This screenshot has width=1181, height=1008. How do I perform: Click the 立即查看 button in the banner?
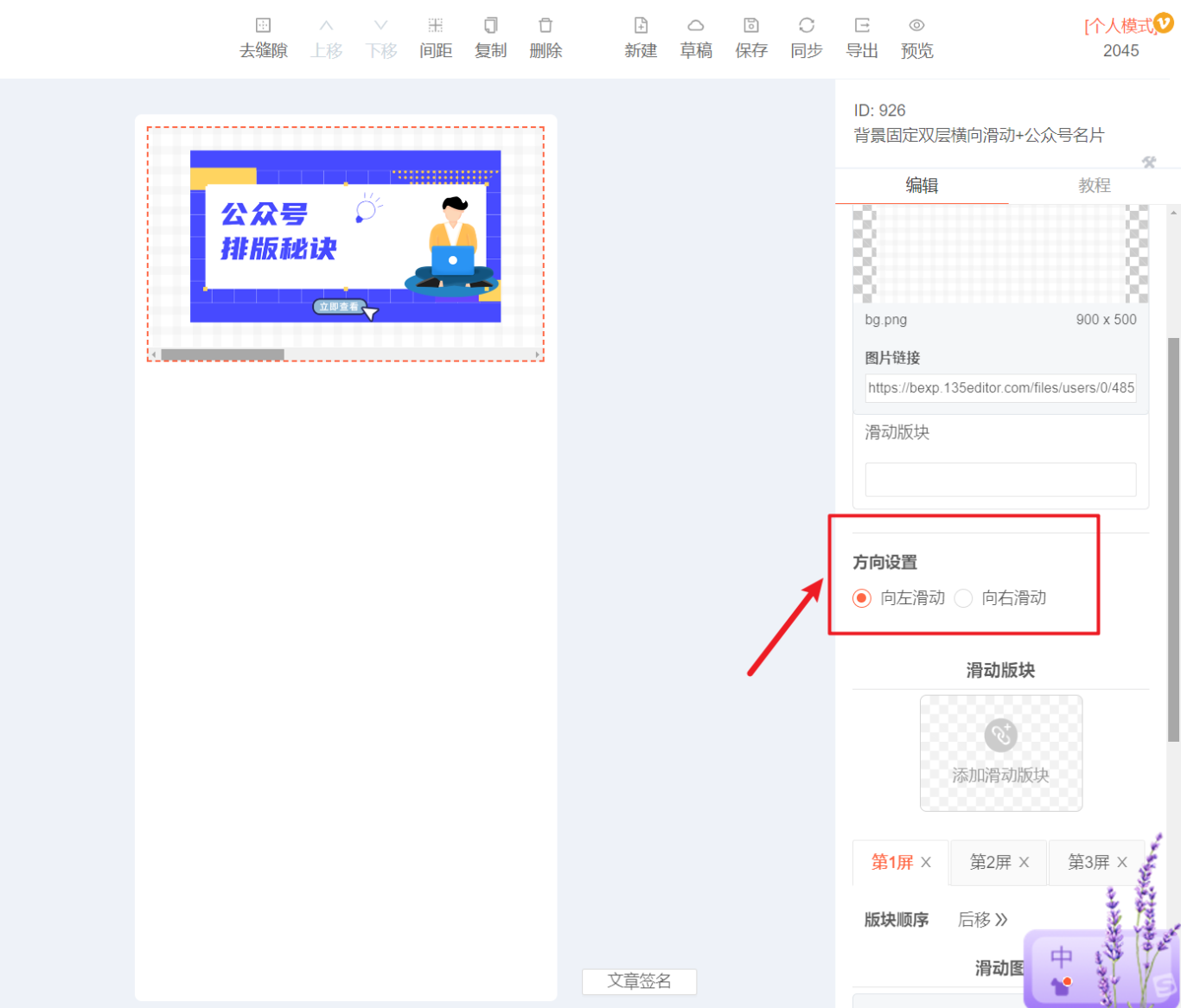pos(339,307)
